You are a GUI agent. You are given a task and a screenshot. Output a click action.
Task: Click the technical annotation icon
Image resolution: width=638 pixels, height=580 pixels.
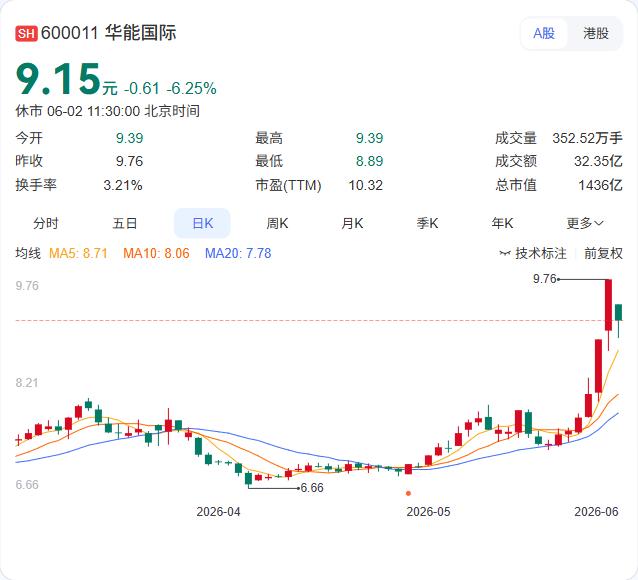point(505,254)
